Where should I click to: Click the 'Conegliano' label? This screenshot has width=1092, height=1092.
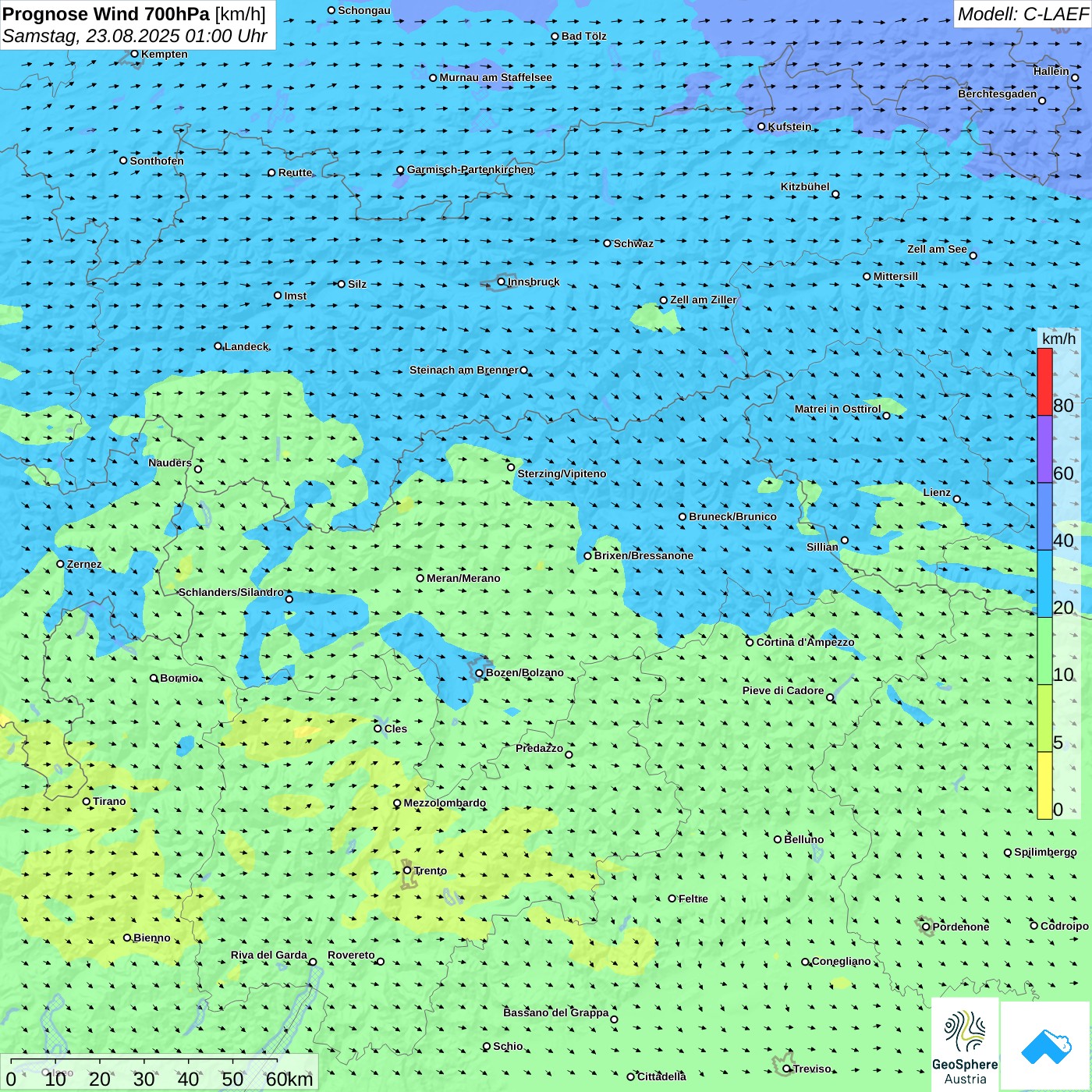pyautogui.click(x=841, y=961)
